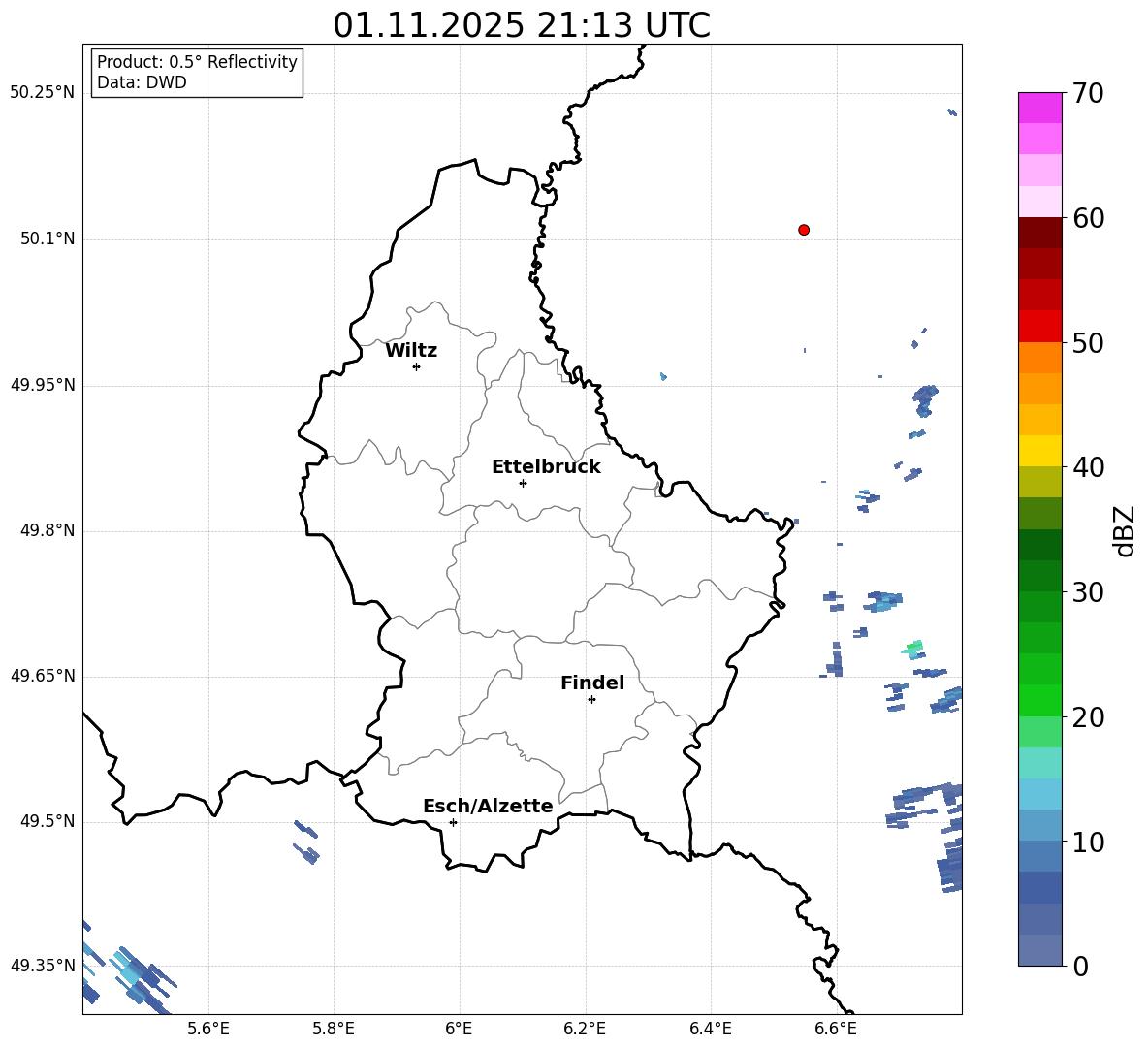Image resolution: width=1148 pixels, height=1048 pixels.
Task: Click the 10 label on the colorbar
Action: 1088,842
